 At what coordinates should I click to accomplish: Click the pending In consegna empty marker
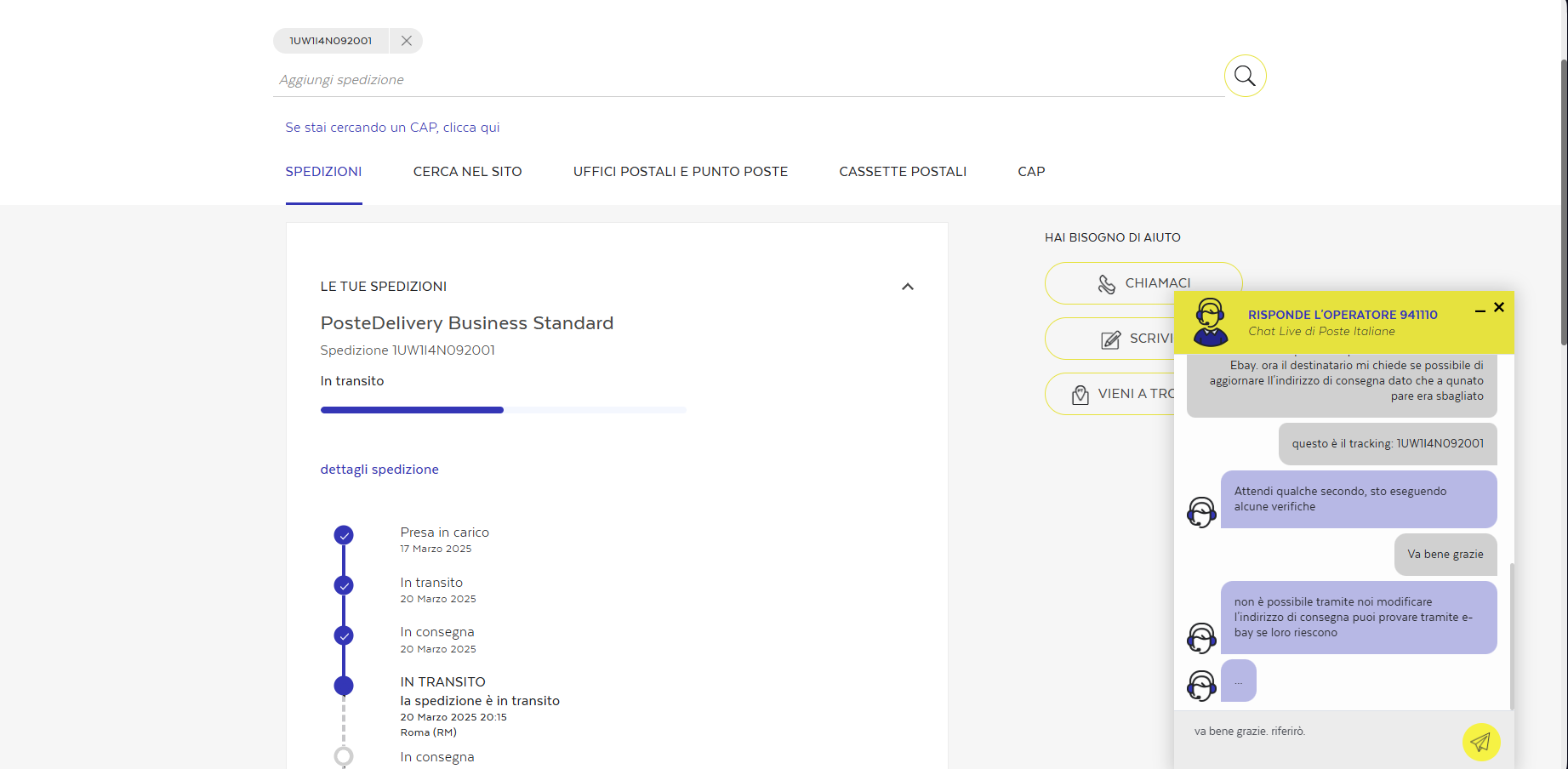344,756
